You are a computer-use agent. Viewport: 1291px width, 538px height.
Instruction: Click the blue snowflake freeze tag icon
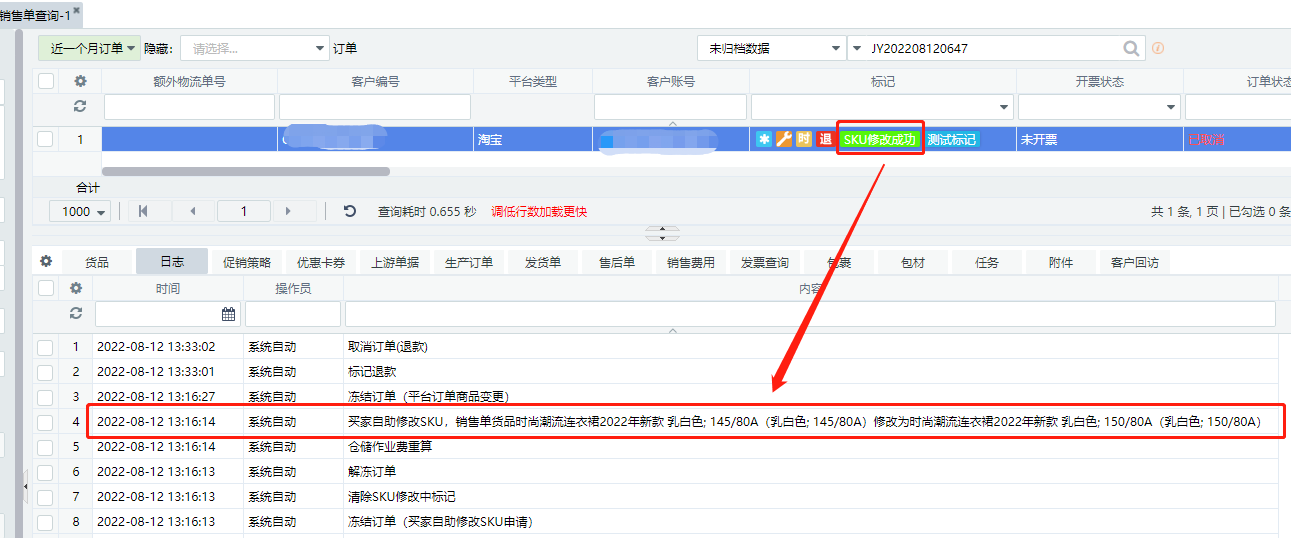pyautogui.click(x=764, y=140)
